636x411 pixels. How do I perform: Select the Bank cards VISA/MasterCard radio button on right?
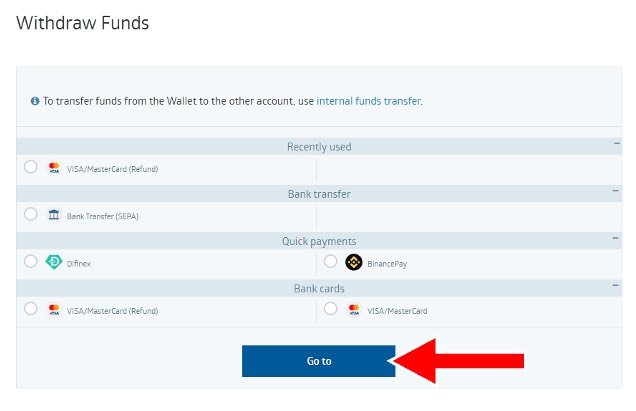[x=331, y=309]
